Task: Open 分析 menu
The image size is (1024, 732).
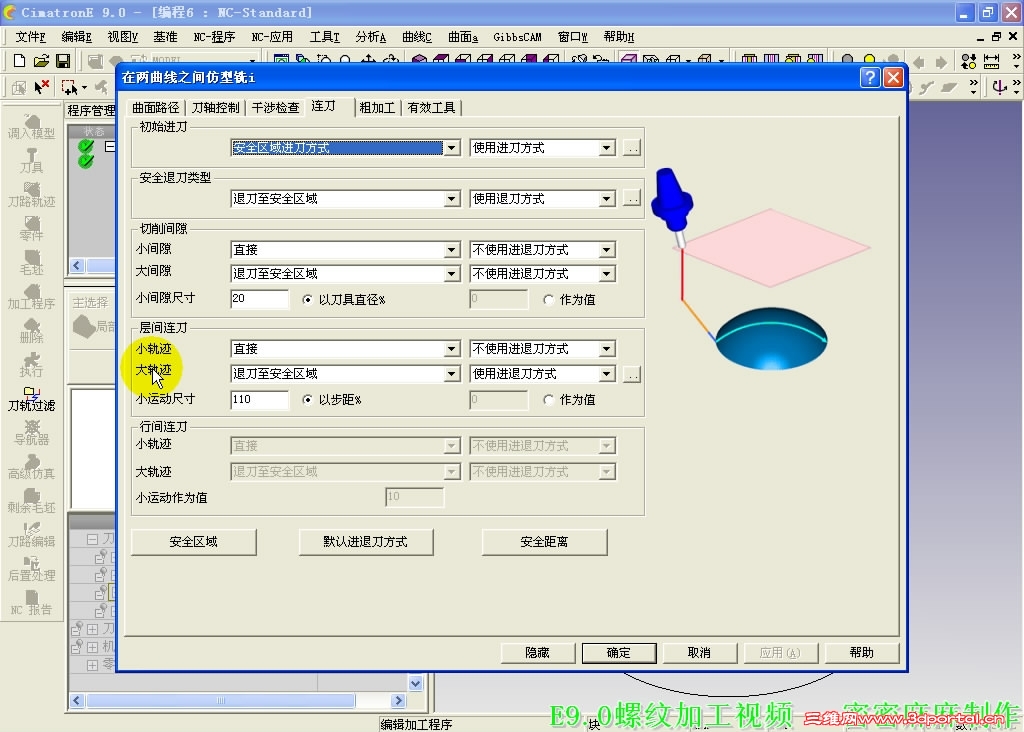Action: pos(370,37)
